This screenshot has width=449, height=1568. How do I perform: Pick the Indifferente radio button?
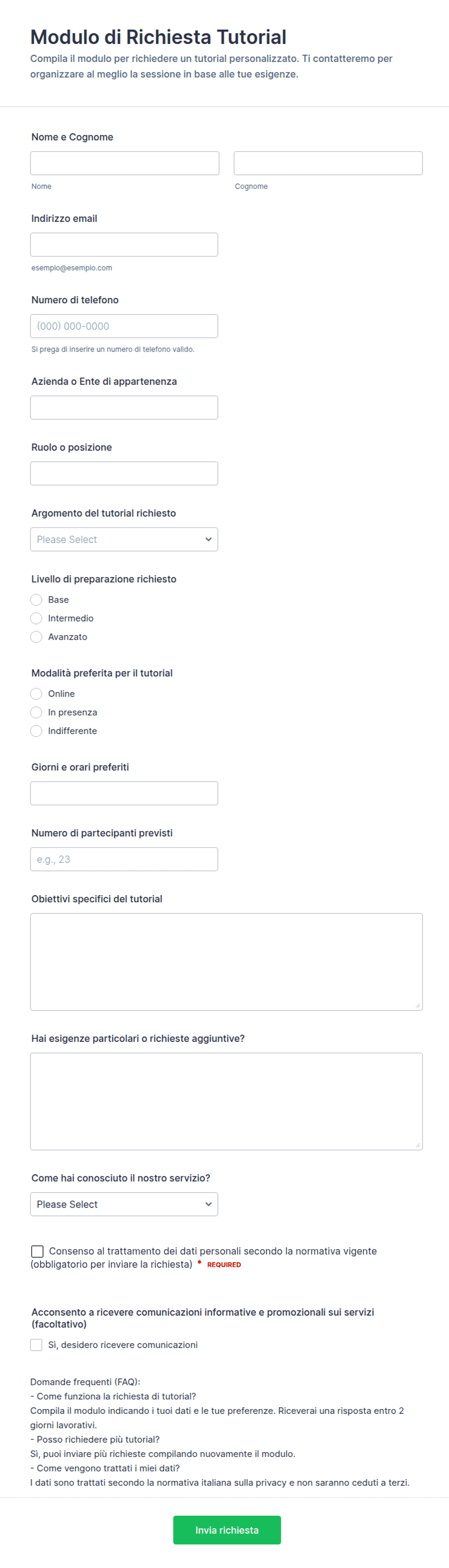click(x=37, y=731)
